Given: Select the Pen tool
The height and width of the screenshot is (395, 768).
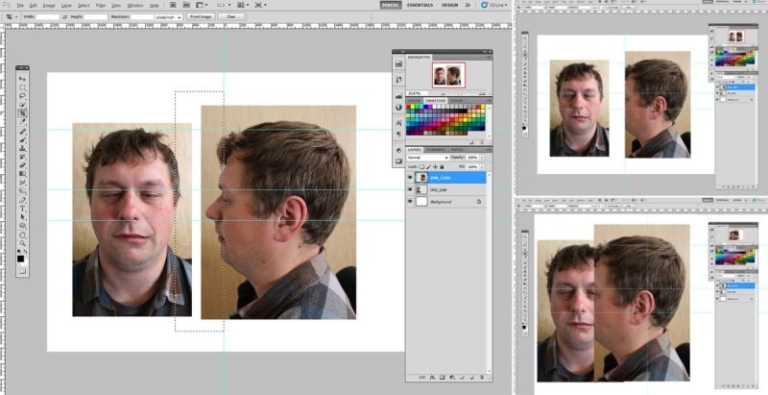Looking at the screenshot, I should pos(22,200).
